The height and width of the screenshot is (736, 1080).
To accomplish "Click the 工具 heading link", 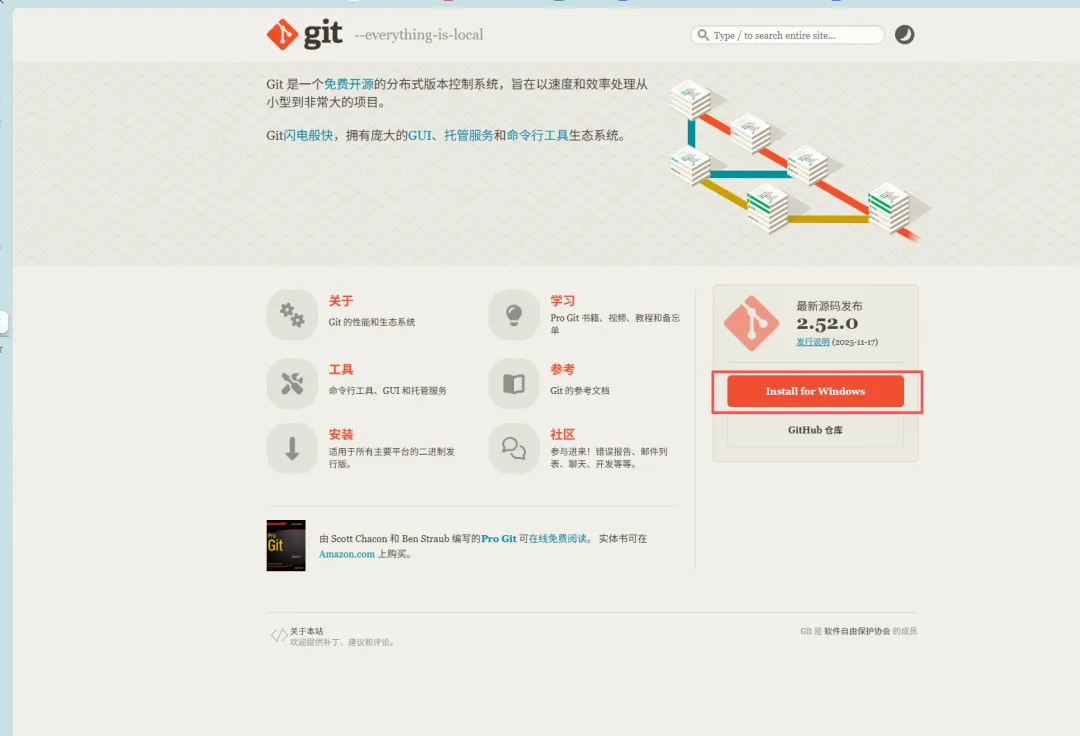I will click(341, 370).
